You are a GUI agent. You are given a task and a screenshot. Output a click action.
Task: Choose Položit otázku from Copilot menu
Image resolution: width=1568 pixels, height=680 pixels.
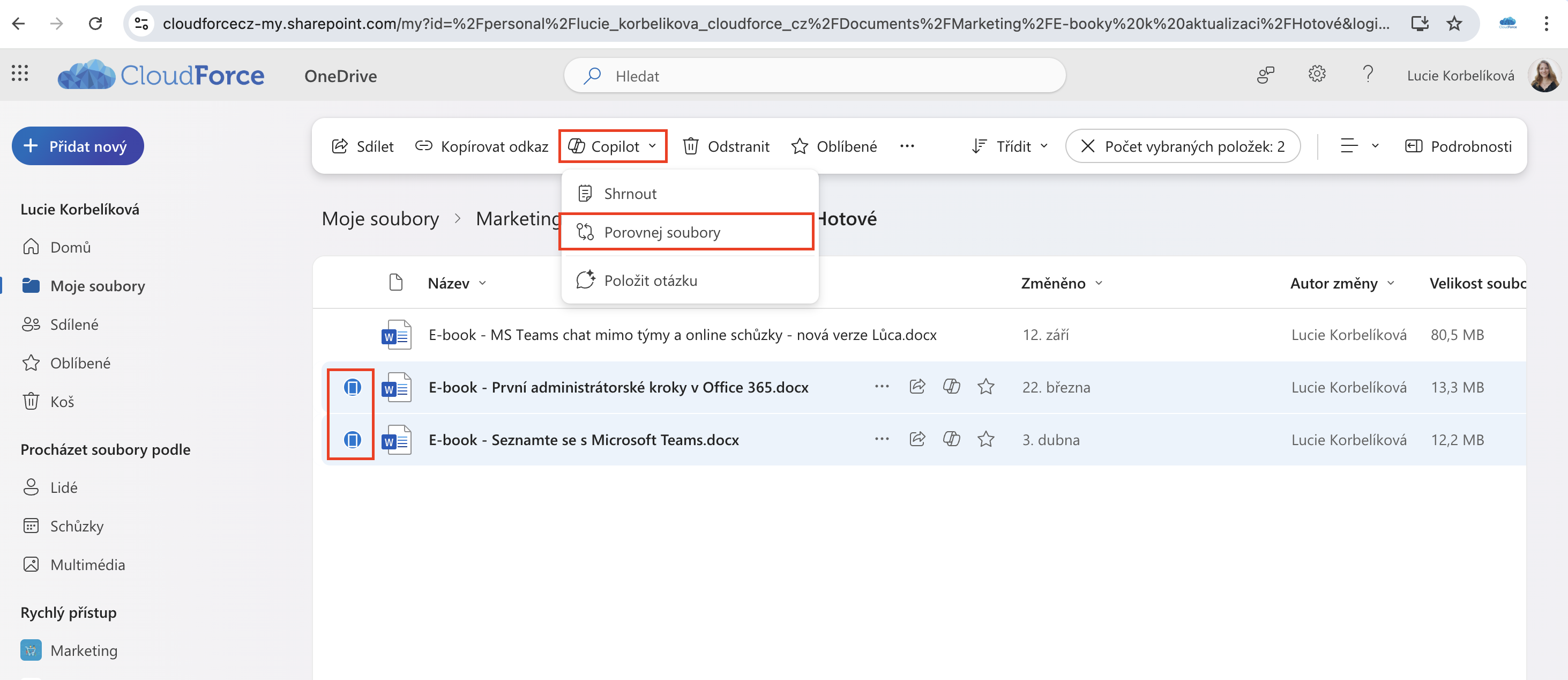point(689,281)
